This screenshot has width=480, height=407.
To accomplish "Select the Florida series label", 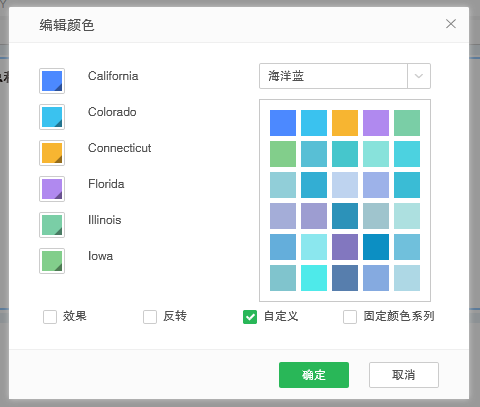I will coord(106,184).
